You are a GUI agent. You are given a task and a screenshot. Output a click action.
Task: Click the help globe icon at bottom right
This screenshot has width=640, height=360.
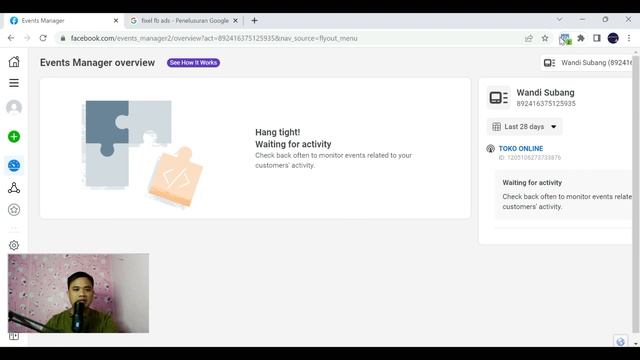pyautogui.click(x=620, y=342)
